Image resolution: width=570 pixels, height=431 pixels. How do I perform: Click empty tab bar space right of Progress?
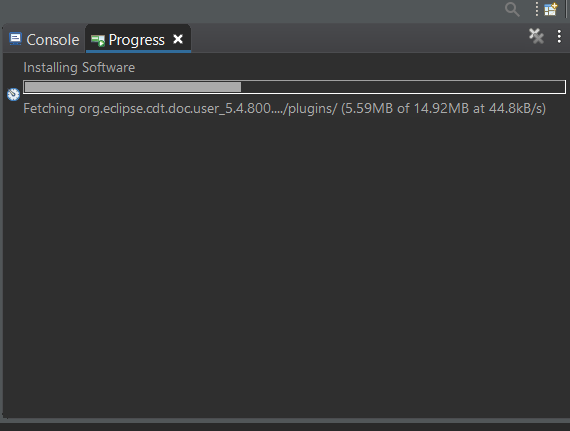358,38
